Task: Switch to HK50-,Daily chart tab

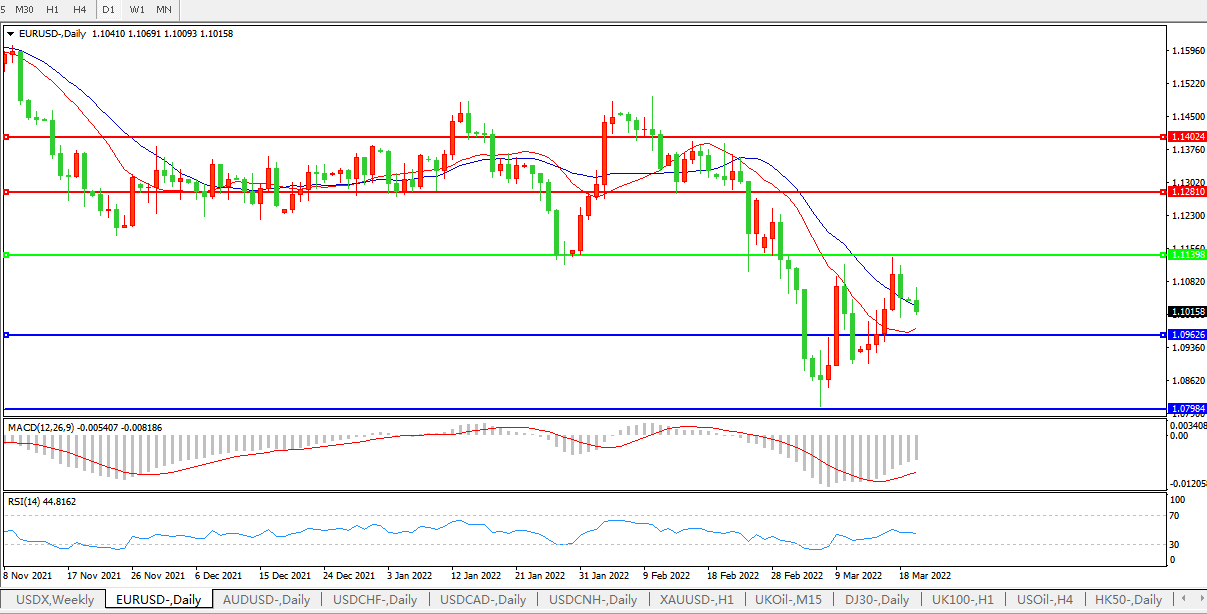Action: coord(1129,600)
